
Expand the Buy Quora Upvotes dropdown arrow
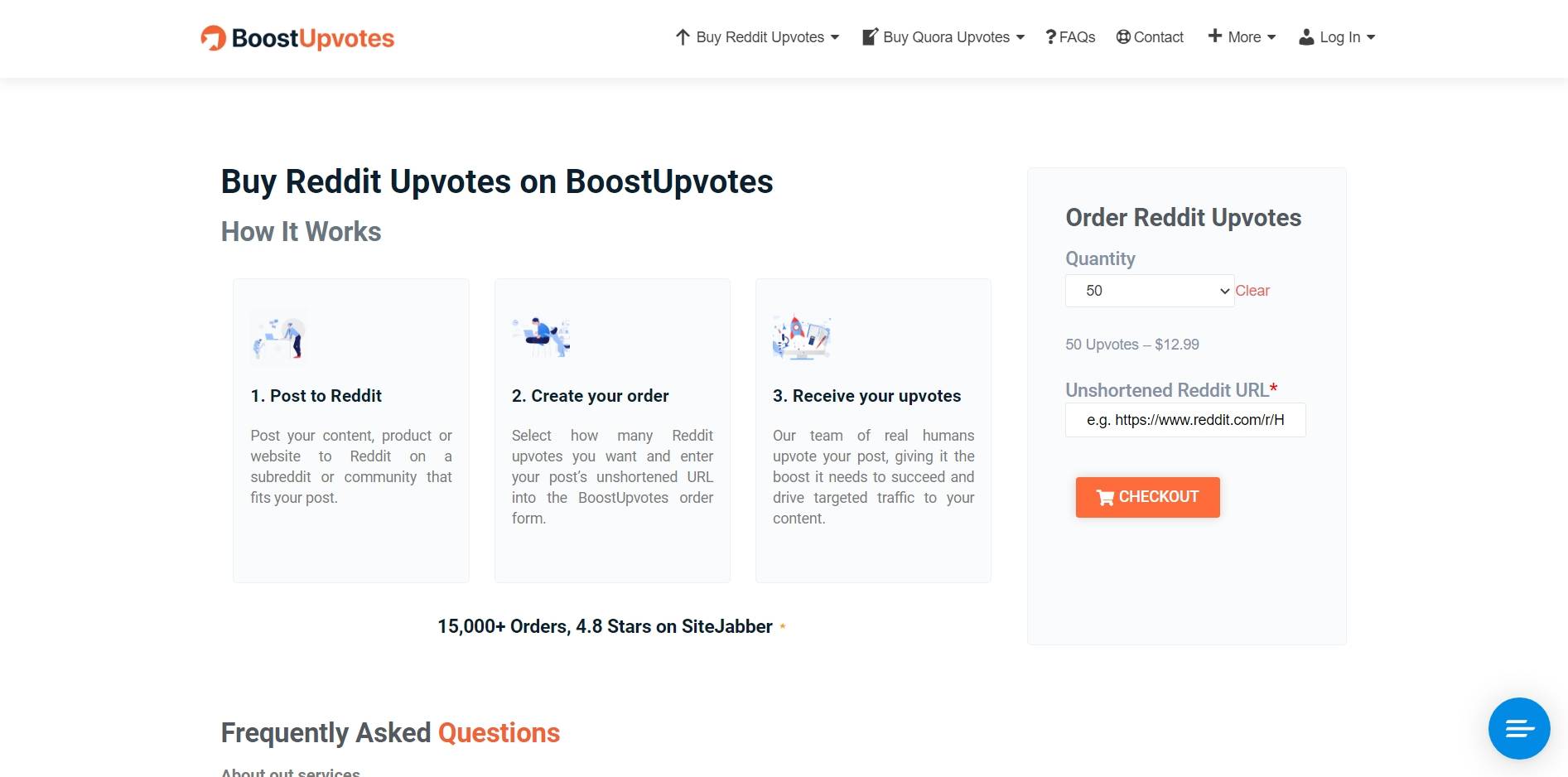(1020, 37)
